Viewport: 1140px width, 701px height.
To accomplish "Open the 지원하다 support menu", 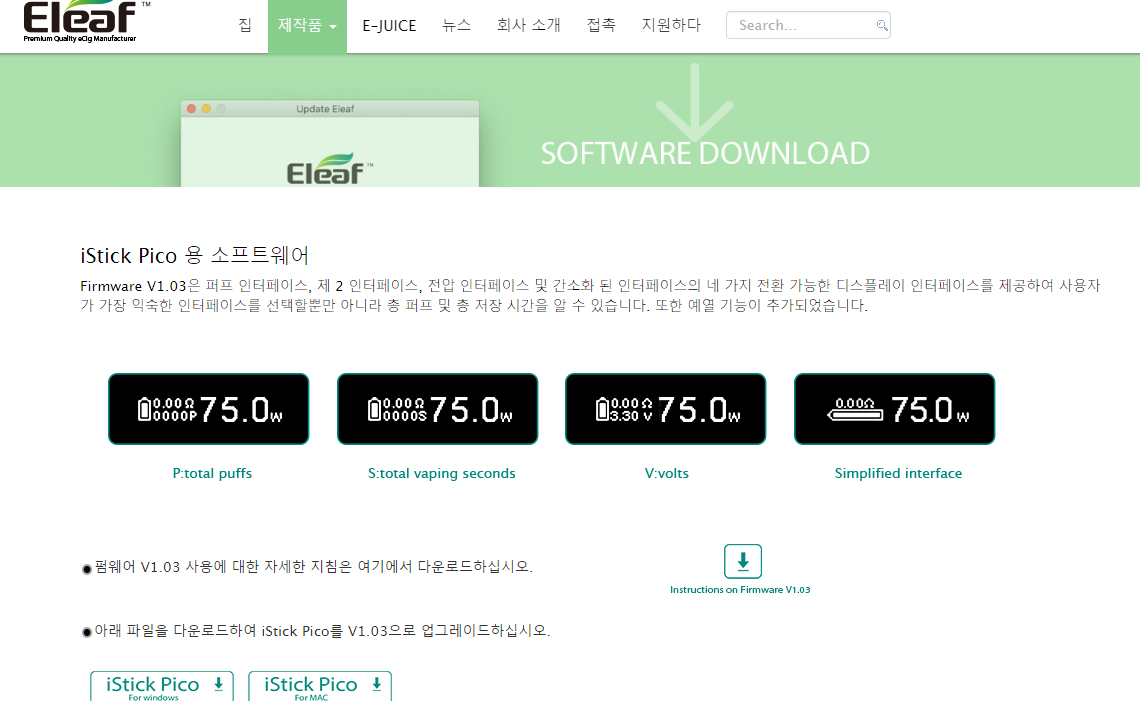I will coord(671,25).
